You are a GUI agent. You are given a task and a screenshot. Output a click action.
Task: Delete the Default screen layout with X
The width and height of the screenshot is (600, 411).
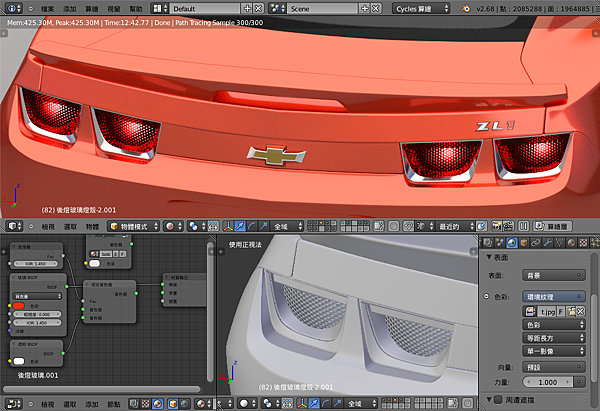[x=259, y=8]
